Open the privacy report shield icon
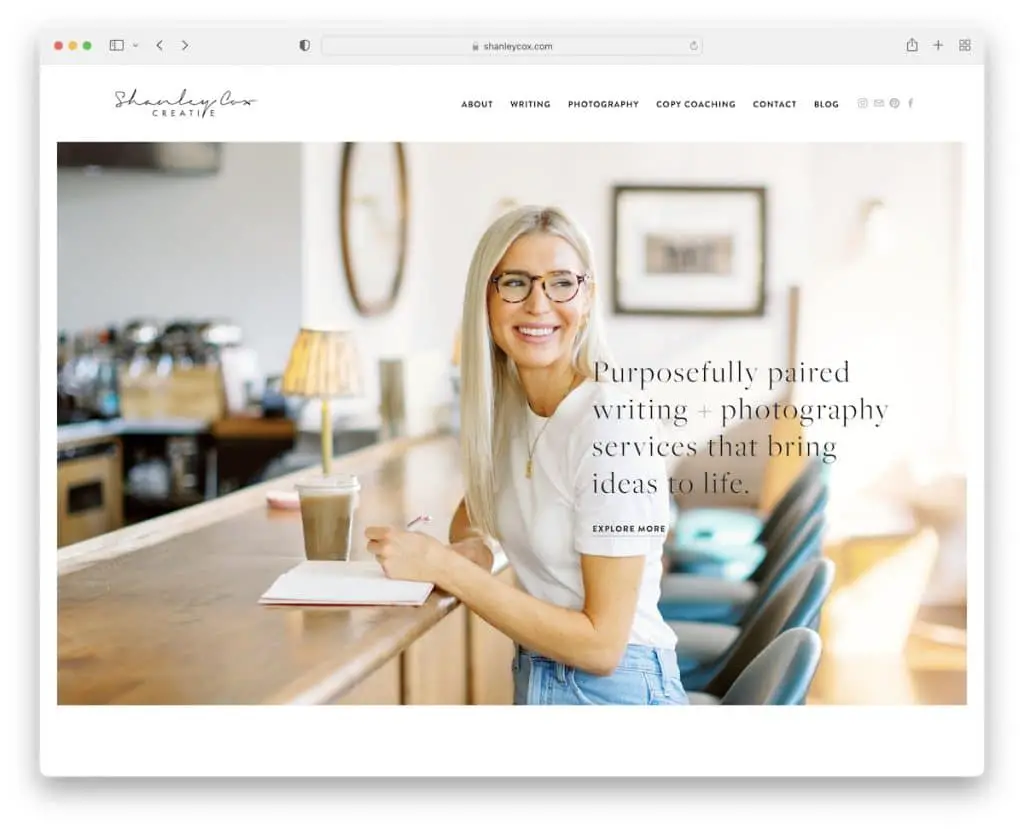This screenshot has height=829, width=1024. [x=304, y=45]
